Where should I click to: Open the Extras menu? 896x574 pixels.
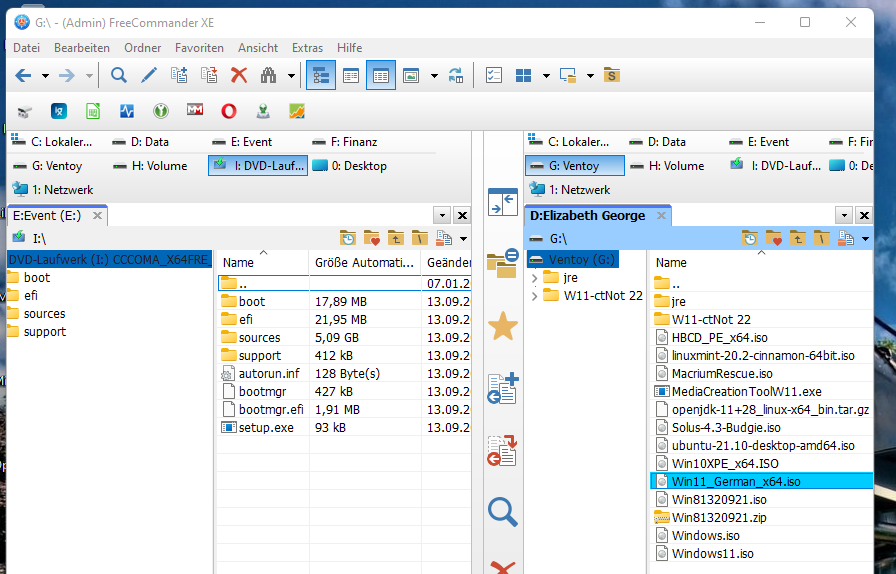point(307,48)
